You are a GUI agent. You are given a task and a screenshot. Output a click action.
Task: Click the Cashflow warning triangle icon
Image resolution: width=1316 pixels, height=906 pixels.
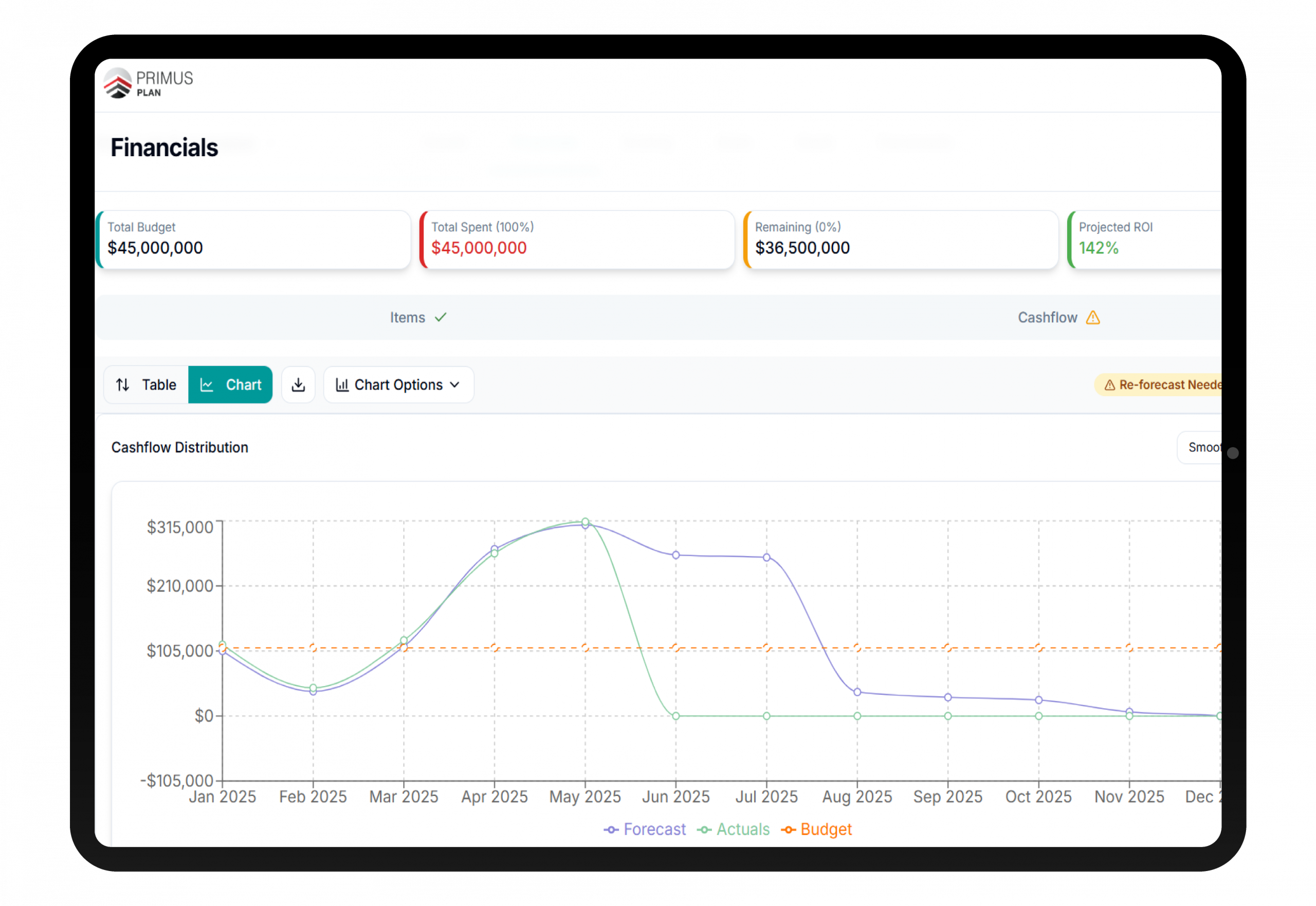(x=1093, y=318)
